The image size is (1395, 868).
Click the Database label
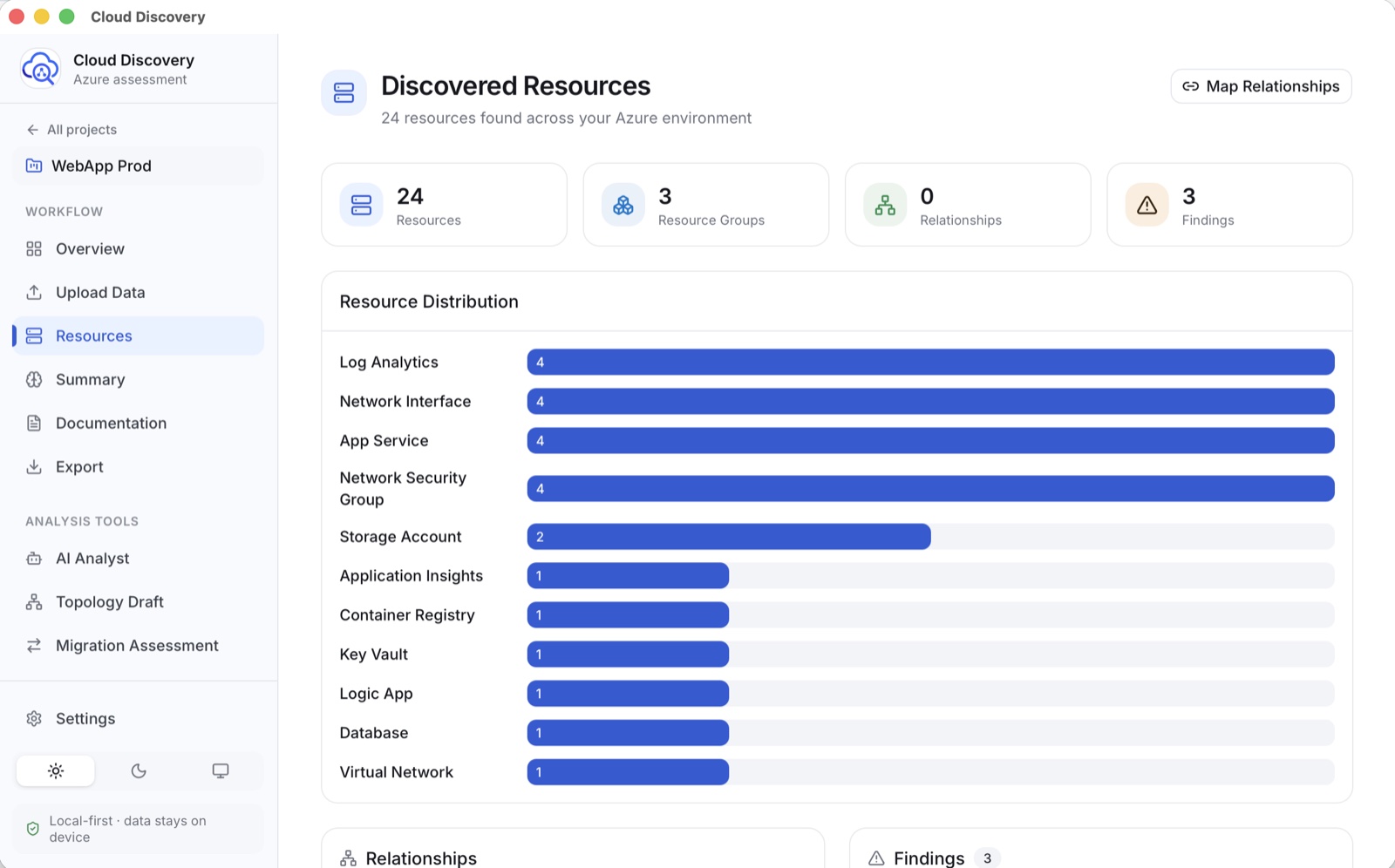[x=374, y=733]
